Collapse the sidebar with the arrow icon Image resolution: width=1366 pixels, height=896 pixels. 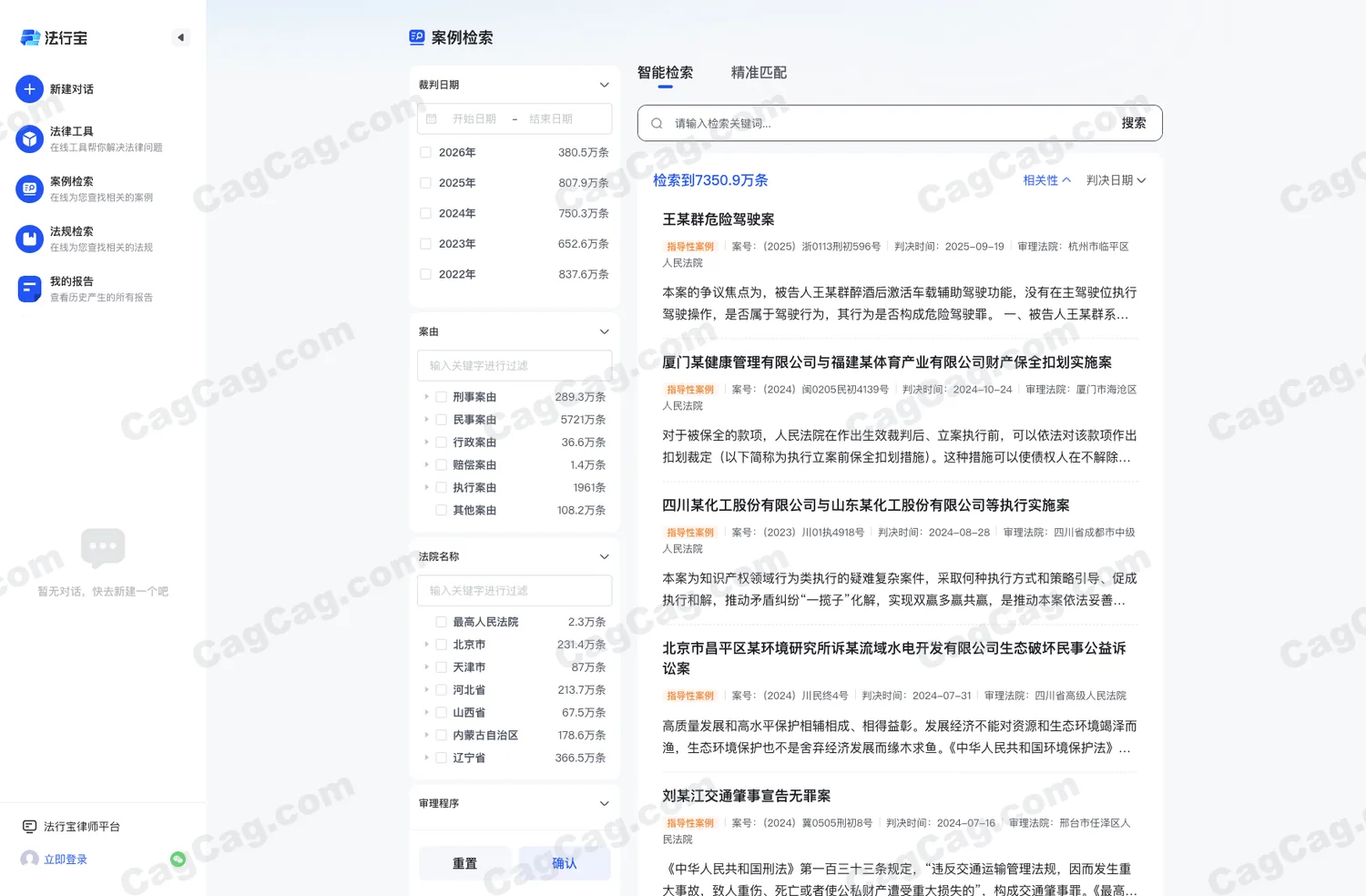pyautogui.click(x=180, y=37)
